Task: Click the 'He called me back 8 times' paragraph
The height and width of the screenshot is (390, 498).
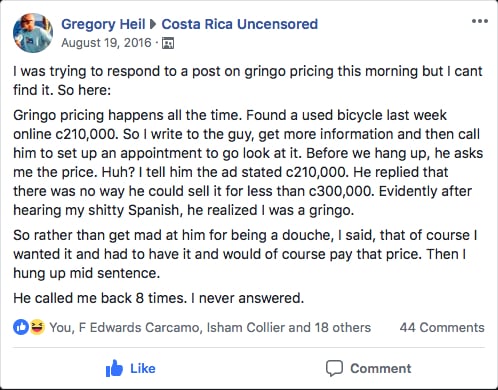Action: 159,298
